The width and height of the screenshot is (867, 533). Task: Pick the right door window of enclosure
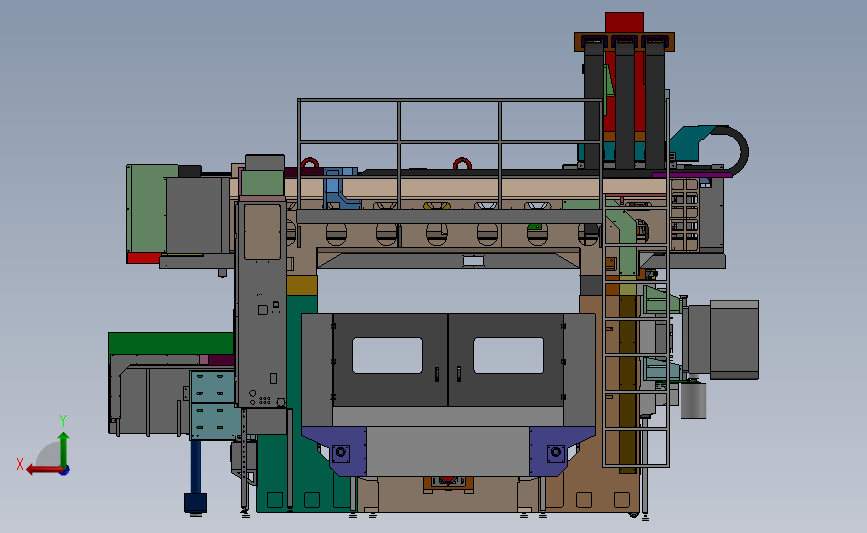(508, 356)
